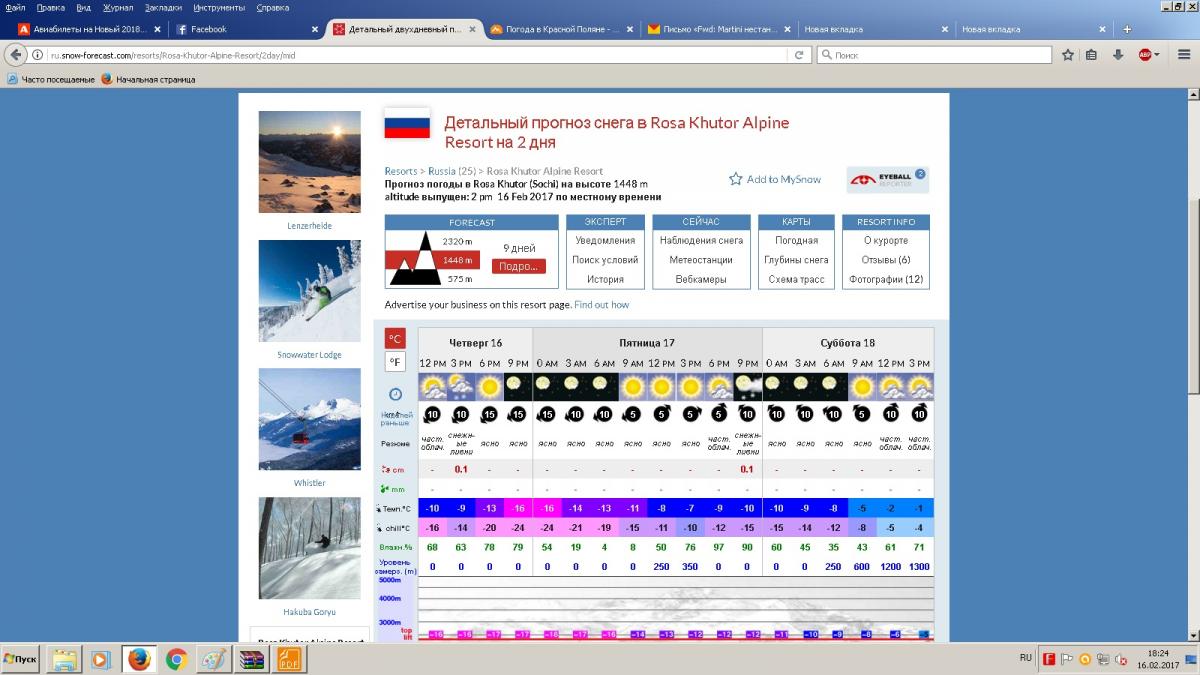Expand the Adblock Plus dropdown arrow

[1156, 55]
